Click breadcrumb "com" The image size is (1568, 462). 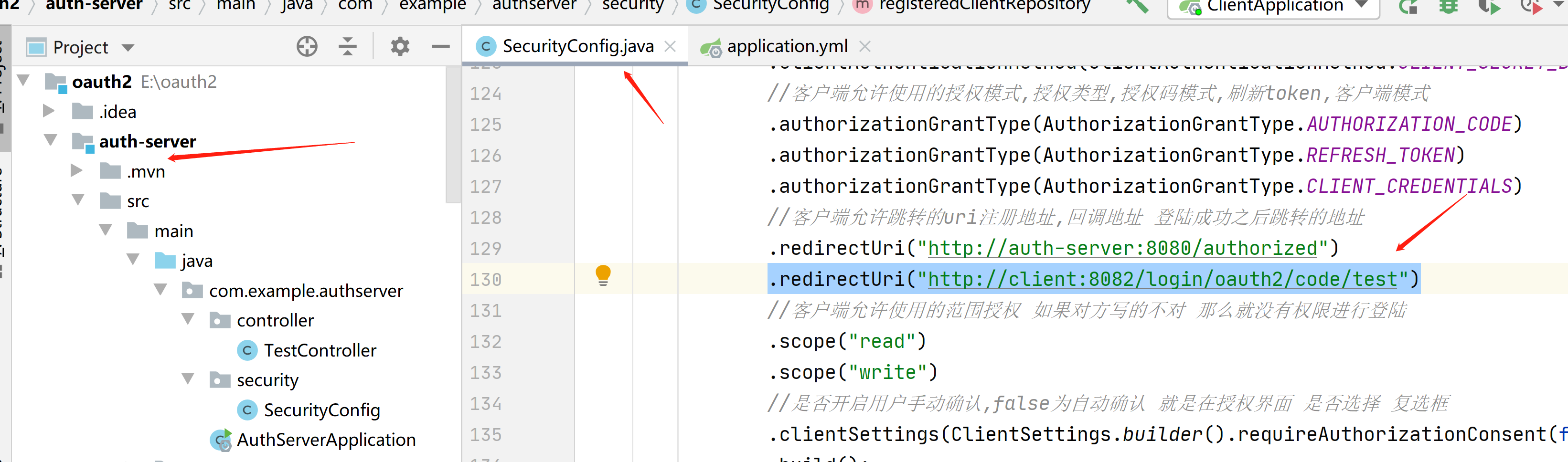pos(355,6)
